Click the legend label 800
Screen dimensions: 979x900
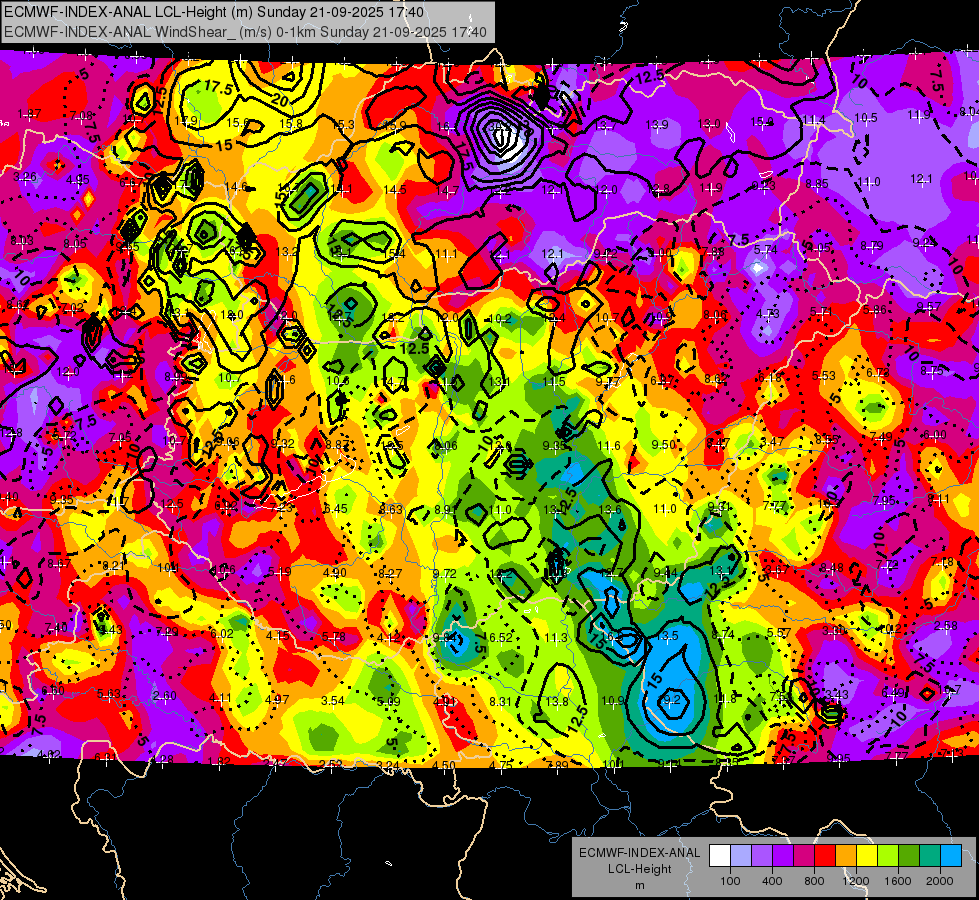814,881
